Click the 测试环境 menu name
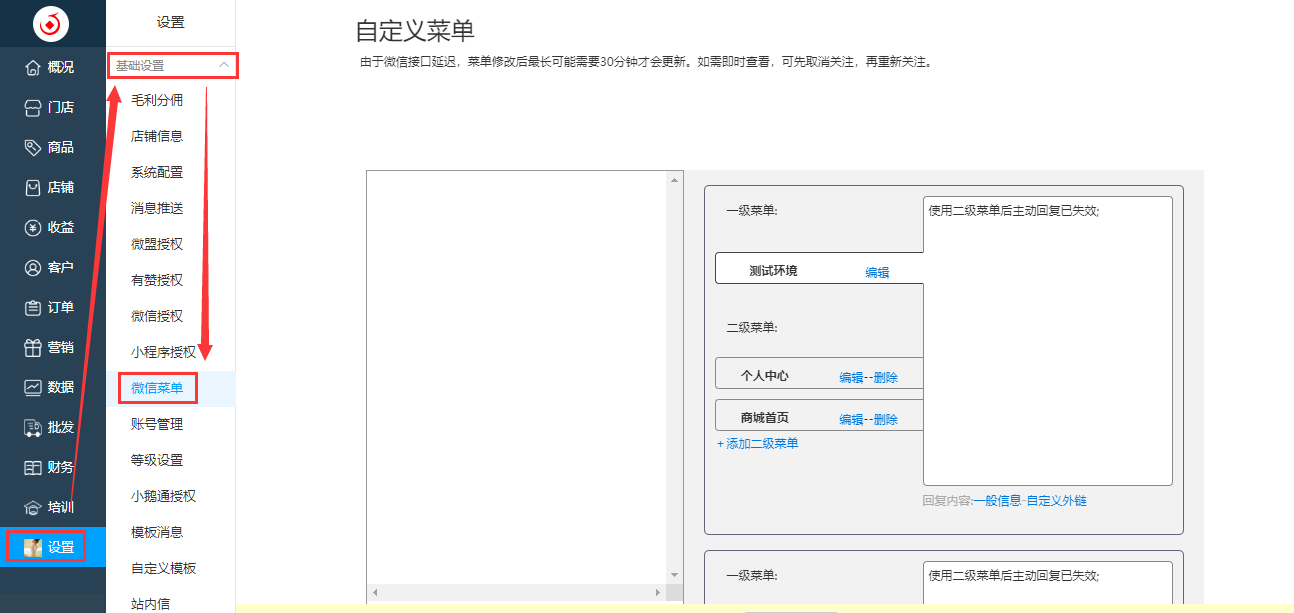 [773, 271]
